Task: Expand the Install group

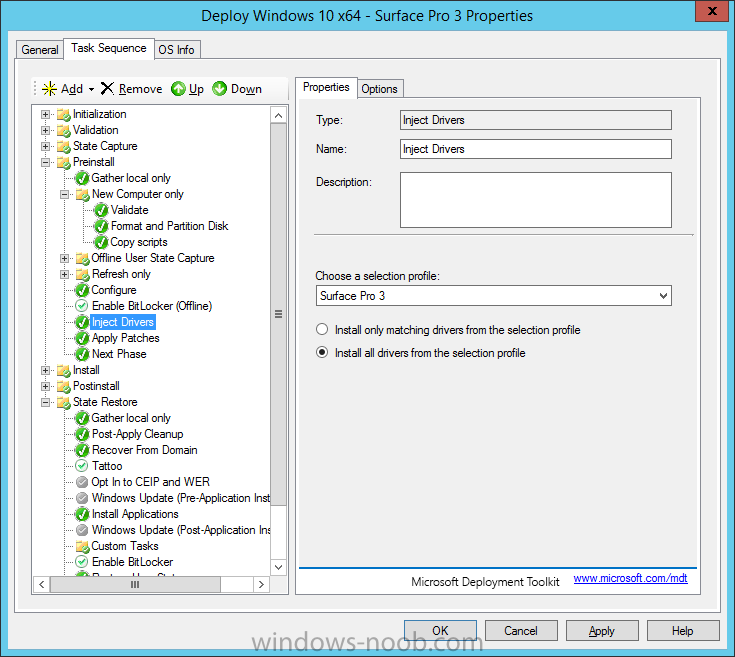Action: (45, 370)
